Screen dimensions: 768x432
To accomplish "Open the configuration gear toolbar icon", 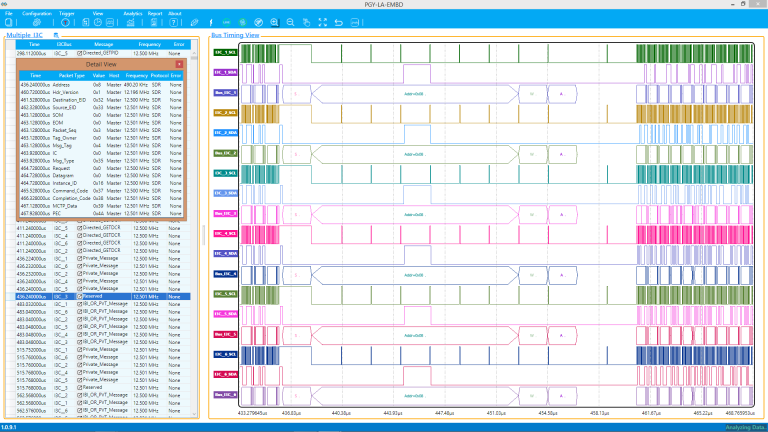I will pos(37,23).
